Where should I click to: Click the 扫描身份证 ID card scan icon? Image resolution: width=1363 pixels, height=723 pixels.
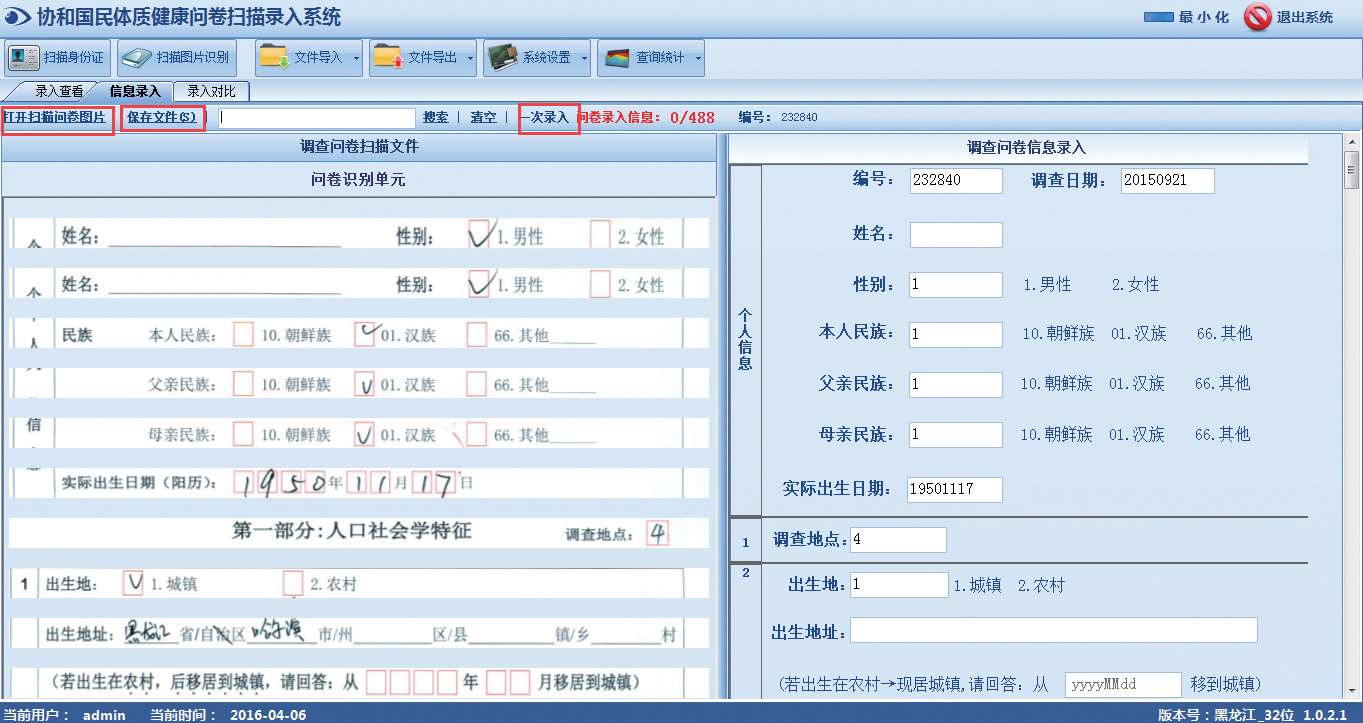click(x=24, y=58)
